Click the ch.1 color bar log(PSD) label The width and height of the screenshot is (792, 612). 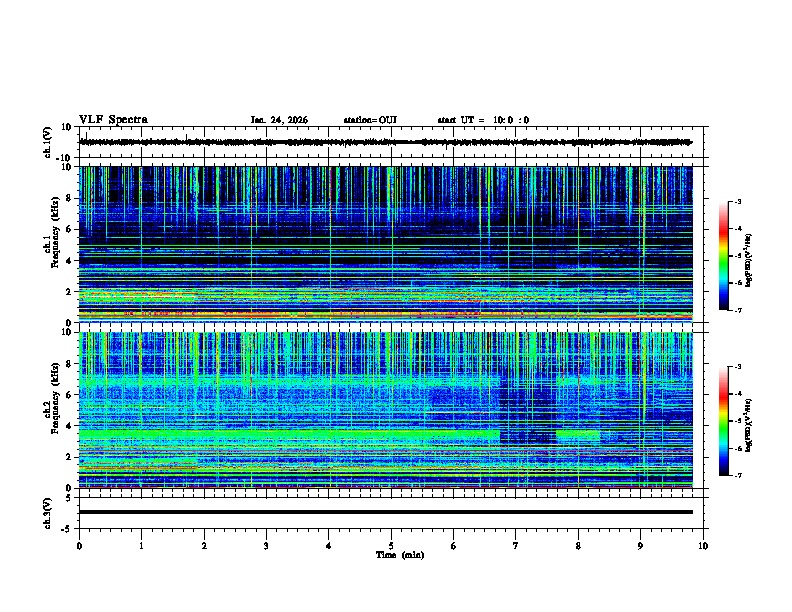tap(749, 261)
